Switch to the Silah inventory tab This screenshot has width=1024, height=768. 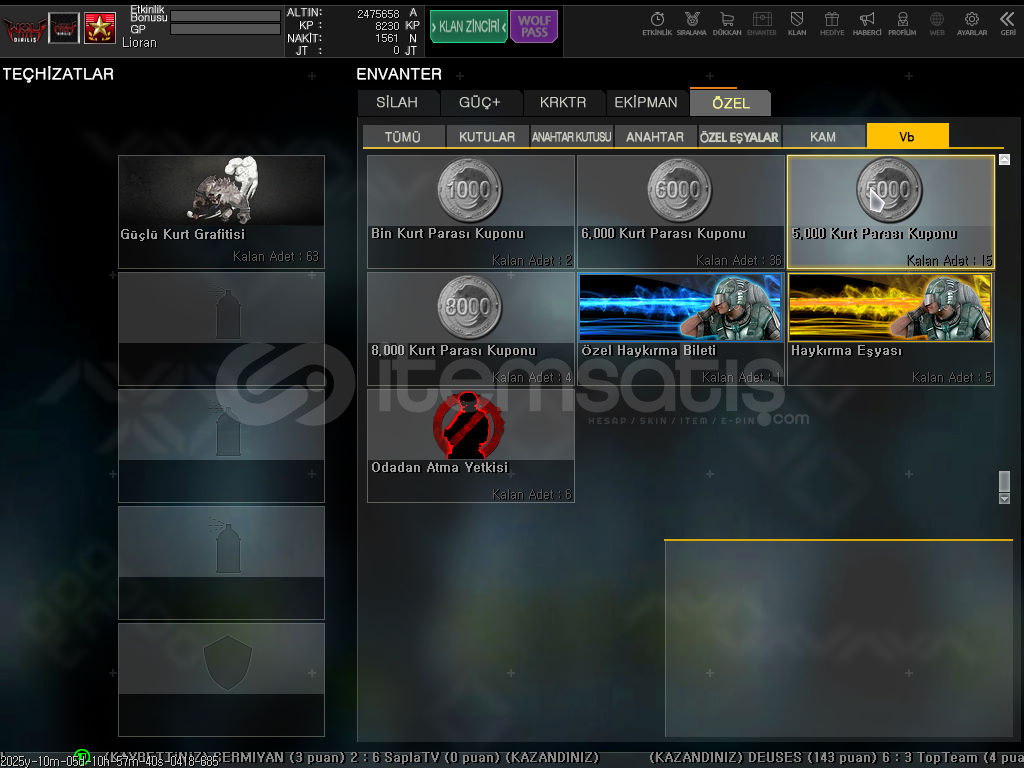[397, 103]
